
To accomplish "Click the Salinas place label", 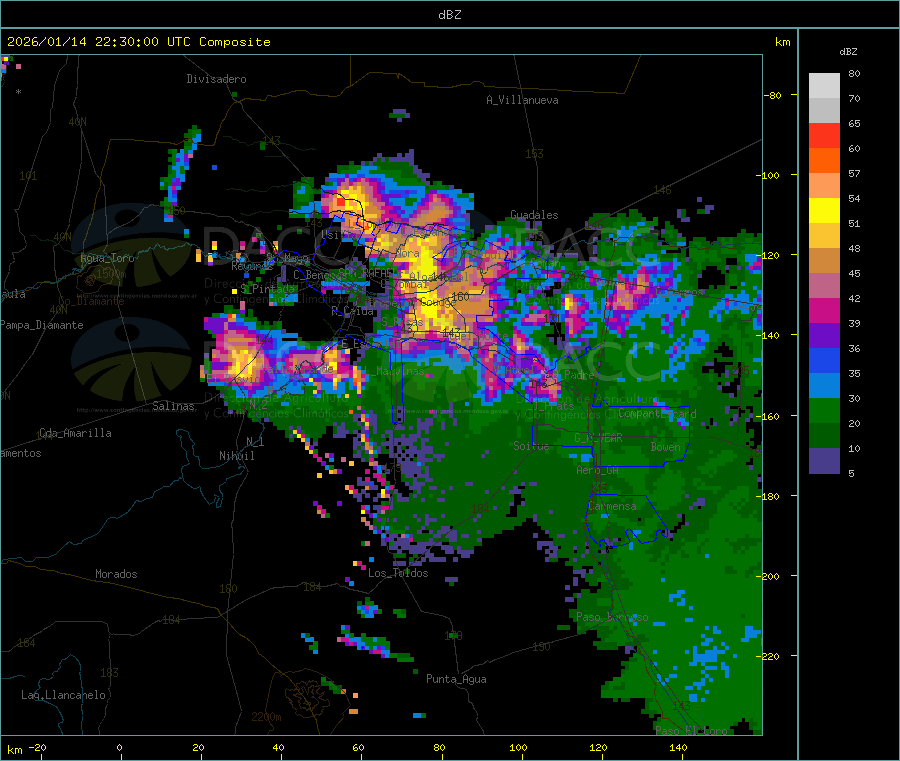I will click(x=173, y=406).
